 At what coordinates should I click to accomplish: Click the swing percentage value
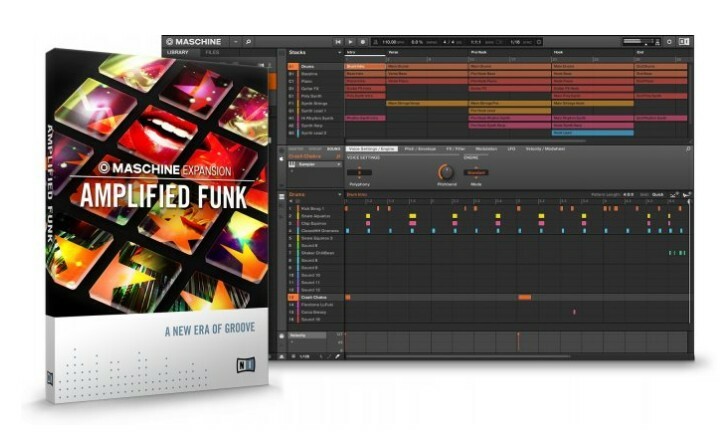417,42
